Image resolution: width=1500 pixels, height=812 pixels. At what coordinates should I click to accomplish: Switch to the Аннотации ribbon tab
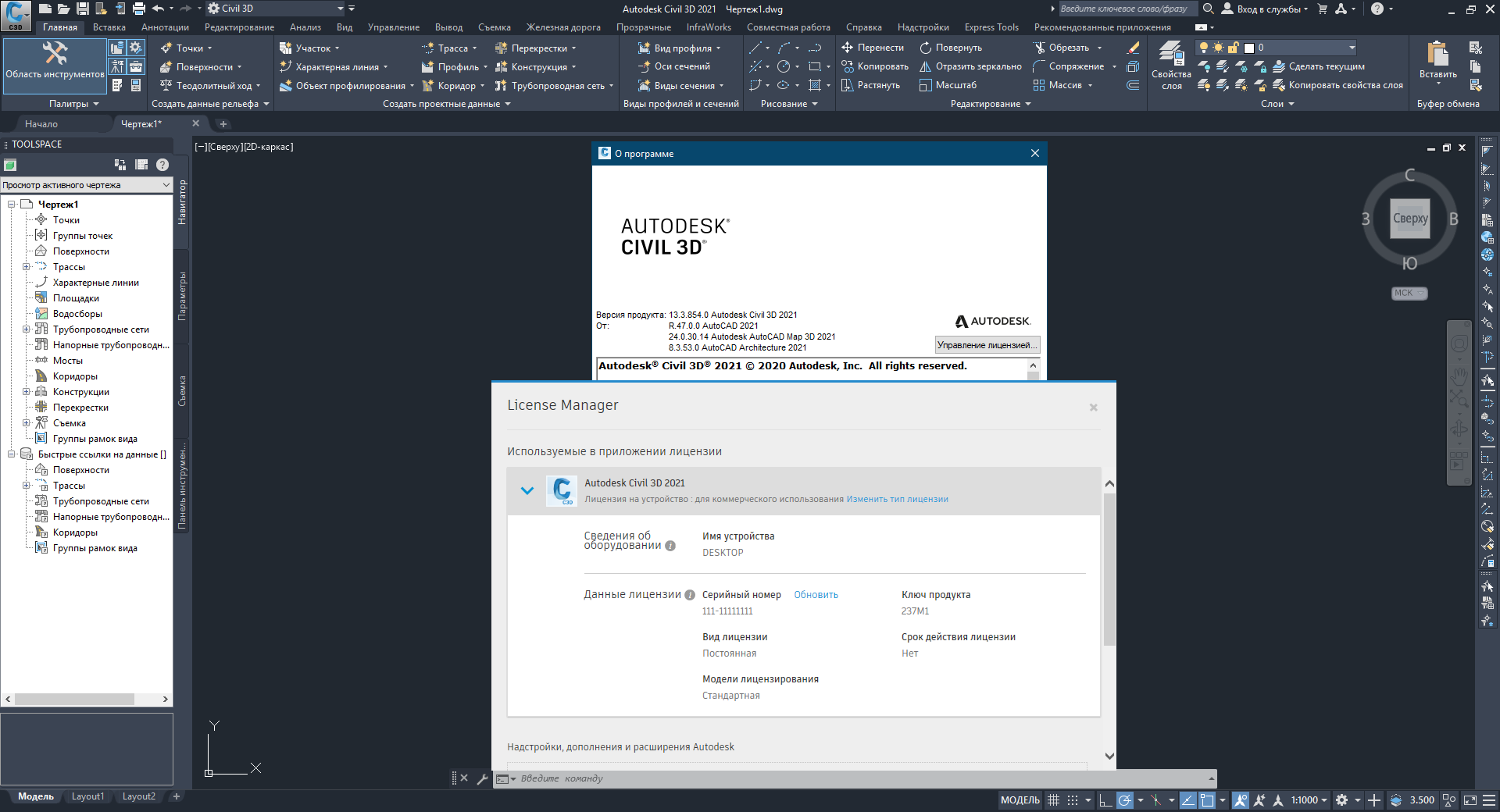coord(165,27)
